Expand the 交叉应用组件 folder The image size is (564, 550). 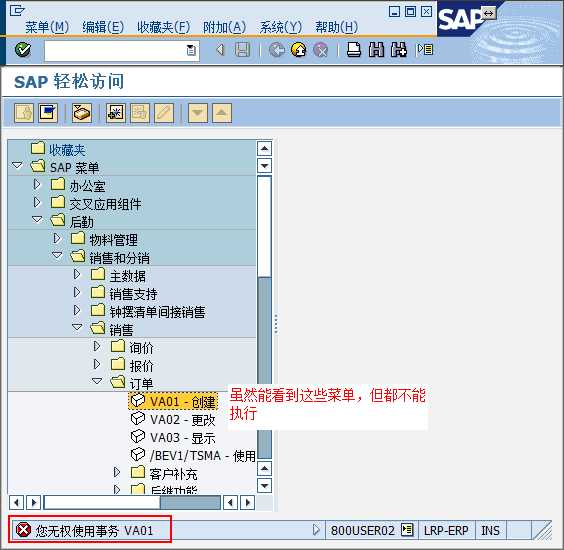37,203
